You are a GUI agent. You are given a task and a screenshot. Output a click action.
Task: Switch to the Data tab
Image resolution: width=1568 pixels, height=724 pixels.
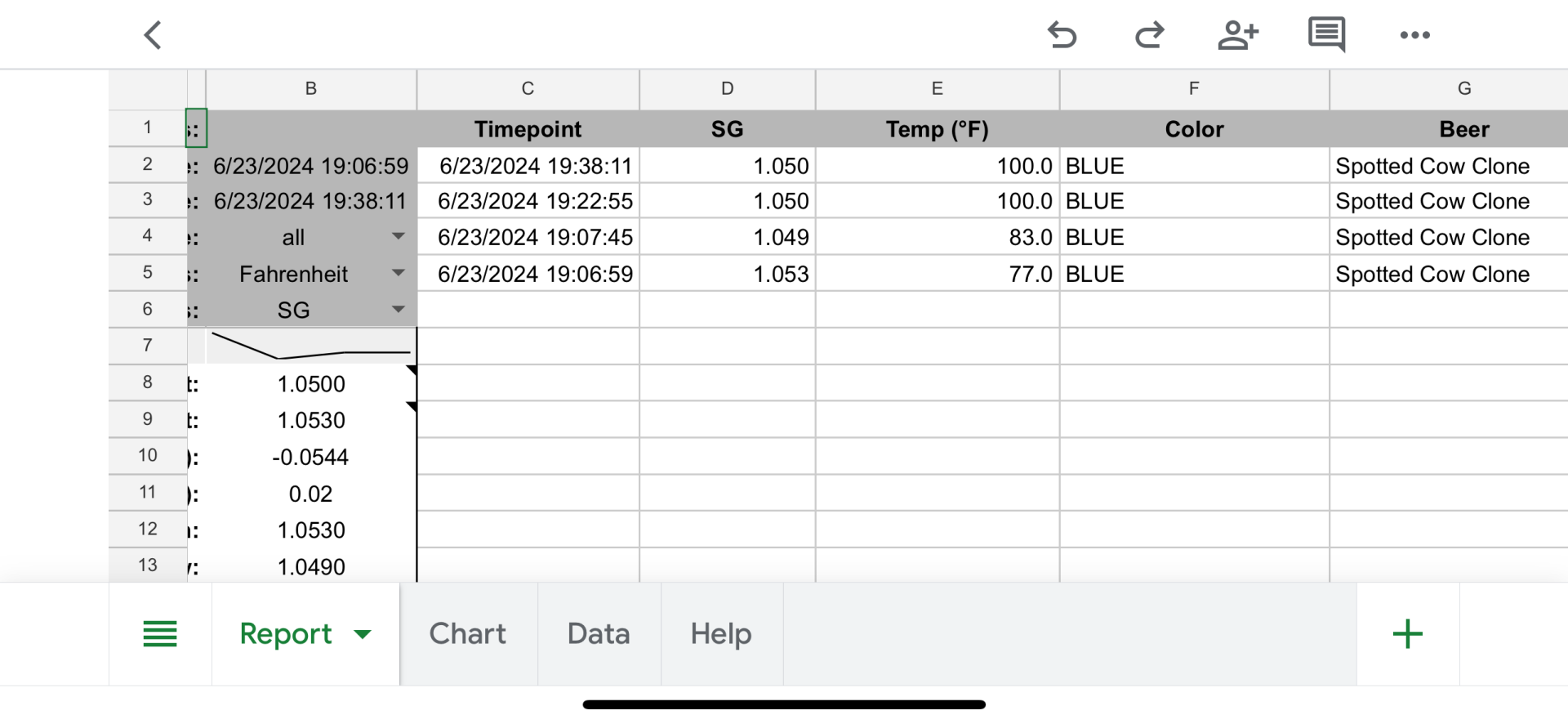[599, 634]
